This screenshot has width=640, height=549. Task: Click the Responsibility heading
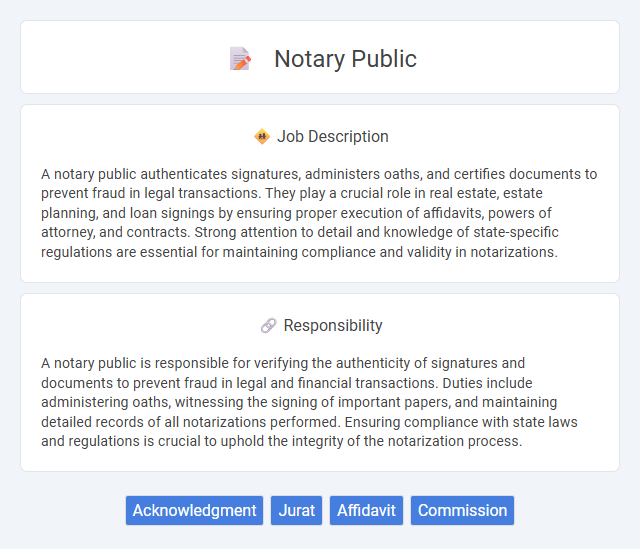point(333,326)
